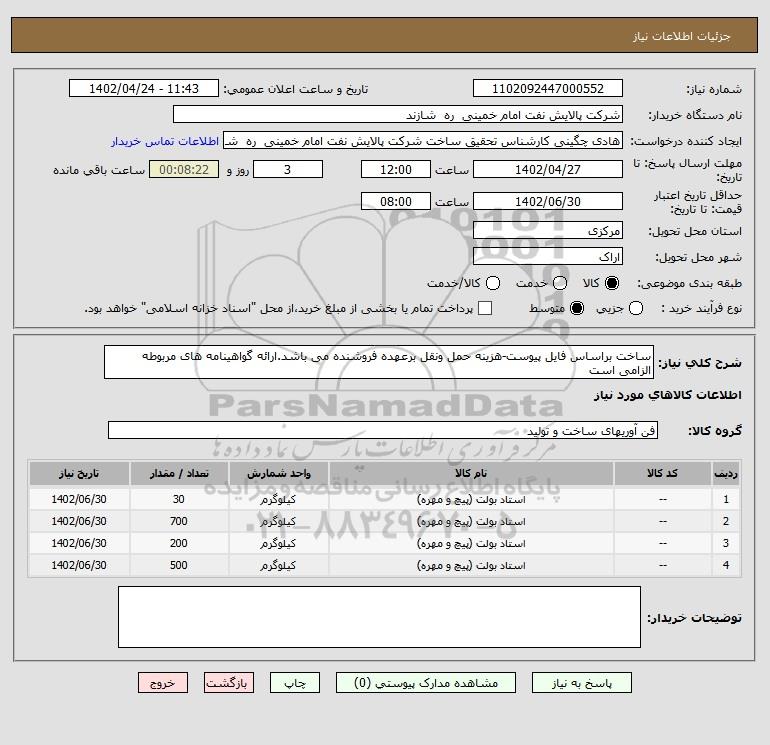Click quantity 30 in row 1

tap(179, 499)
